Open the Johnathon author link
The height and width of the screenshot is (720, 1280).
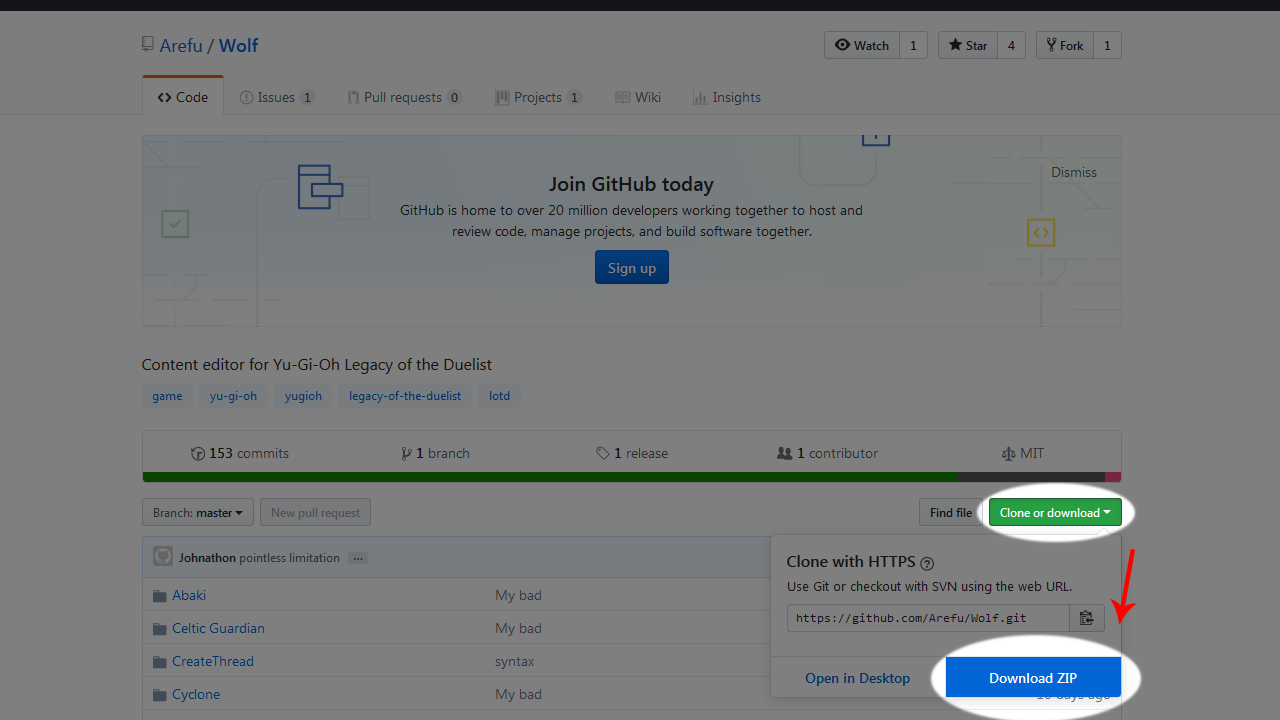click(207, 558)
